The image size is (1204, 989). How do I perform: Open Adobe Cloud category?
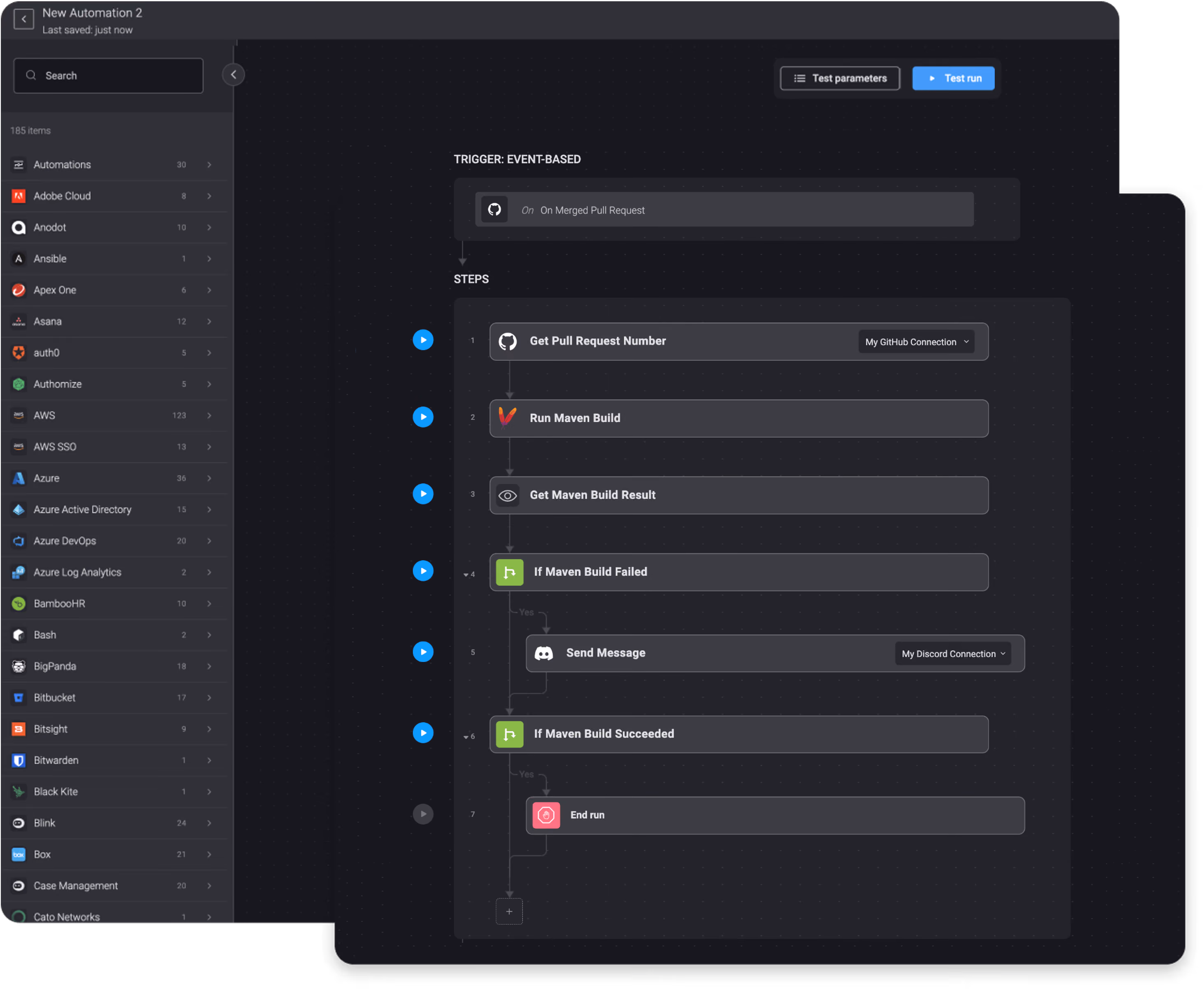[x=114, y=196]
